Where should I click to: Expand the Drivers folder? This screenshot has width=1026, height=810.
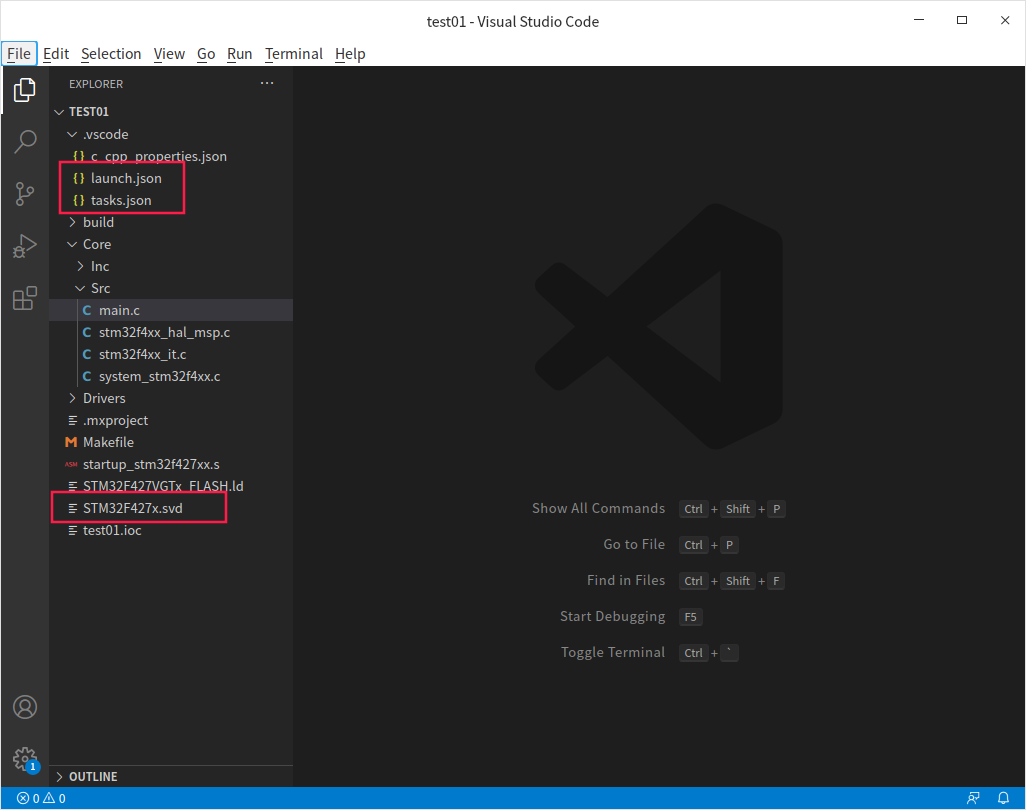171,398
